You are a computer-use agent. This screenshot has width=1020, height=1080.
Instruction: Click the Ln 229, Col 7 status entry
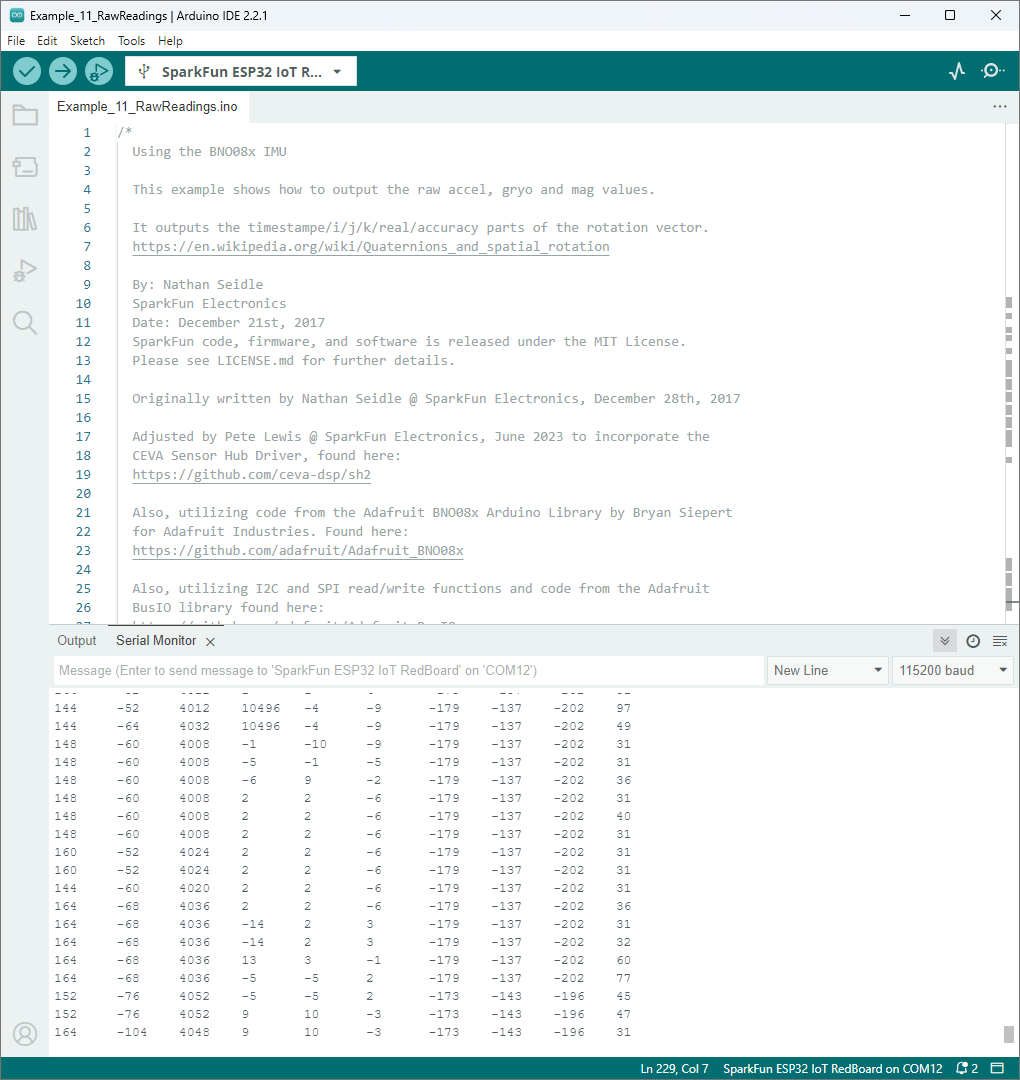click(674, 1068)
